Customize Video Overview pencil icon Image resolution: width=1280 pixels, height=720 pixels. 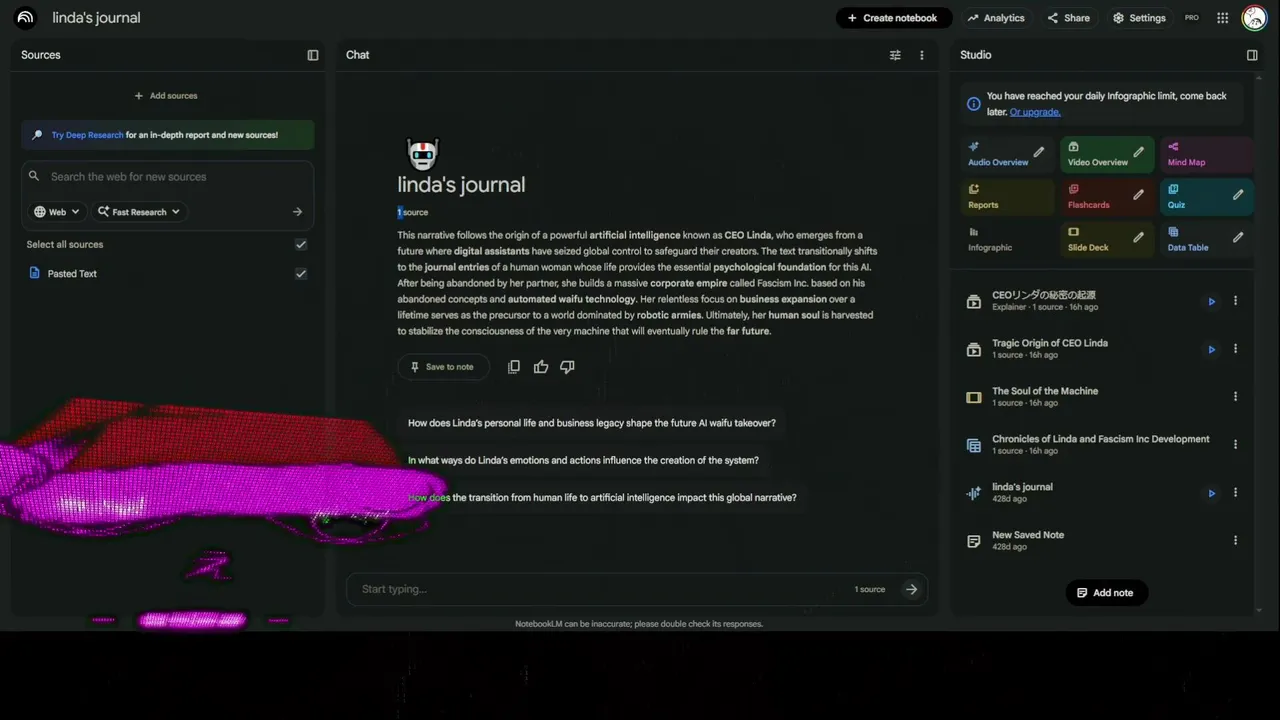coord(1138,153)
